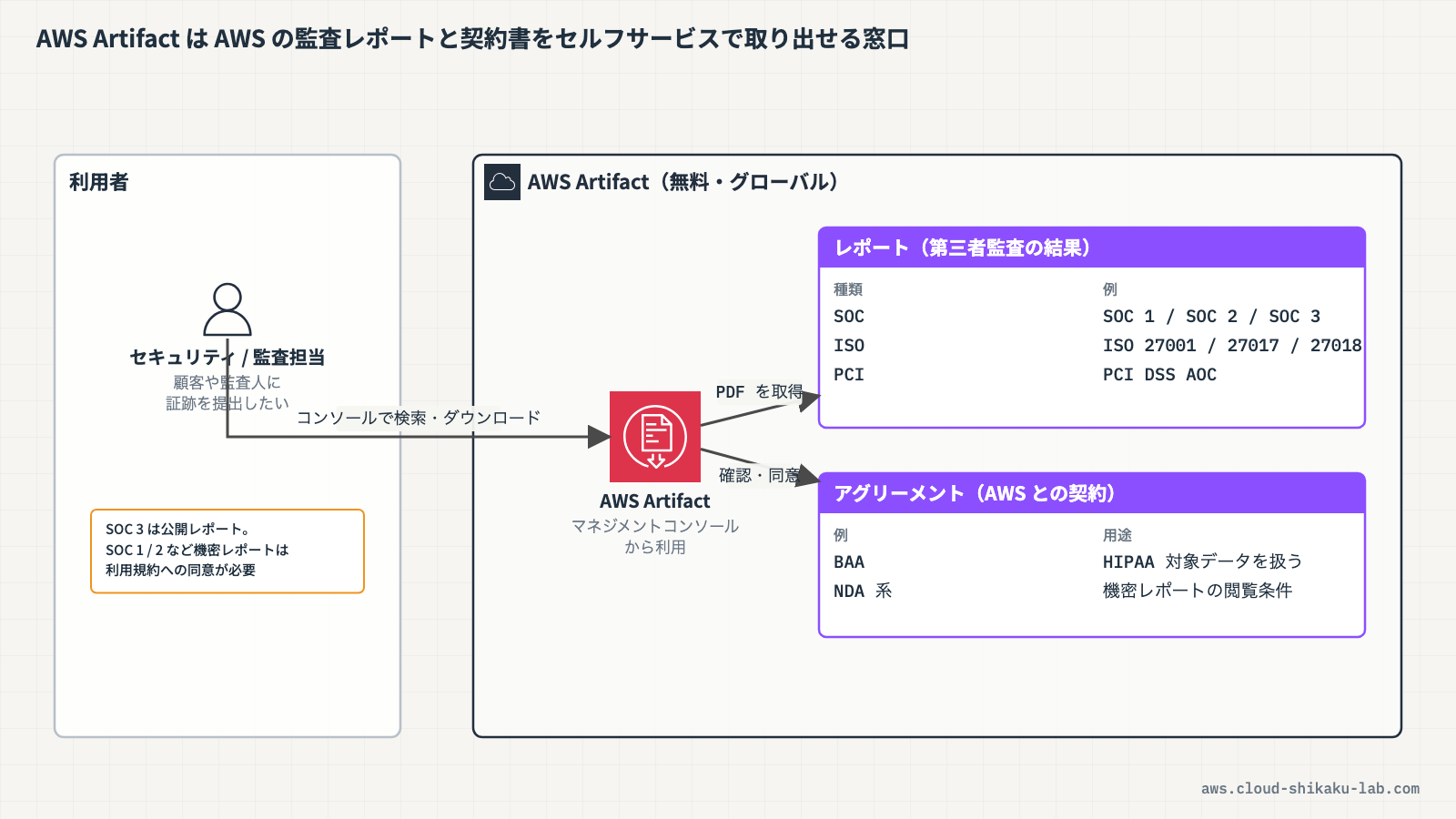The width and height of the screenshot is (1456, 819).
Task: Click the NDA 系 cell
Action: point(863,591)
